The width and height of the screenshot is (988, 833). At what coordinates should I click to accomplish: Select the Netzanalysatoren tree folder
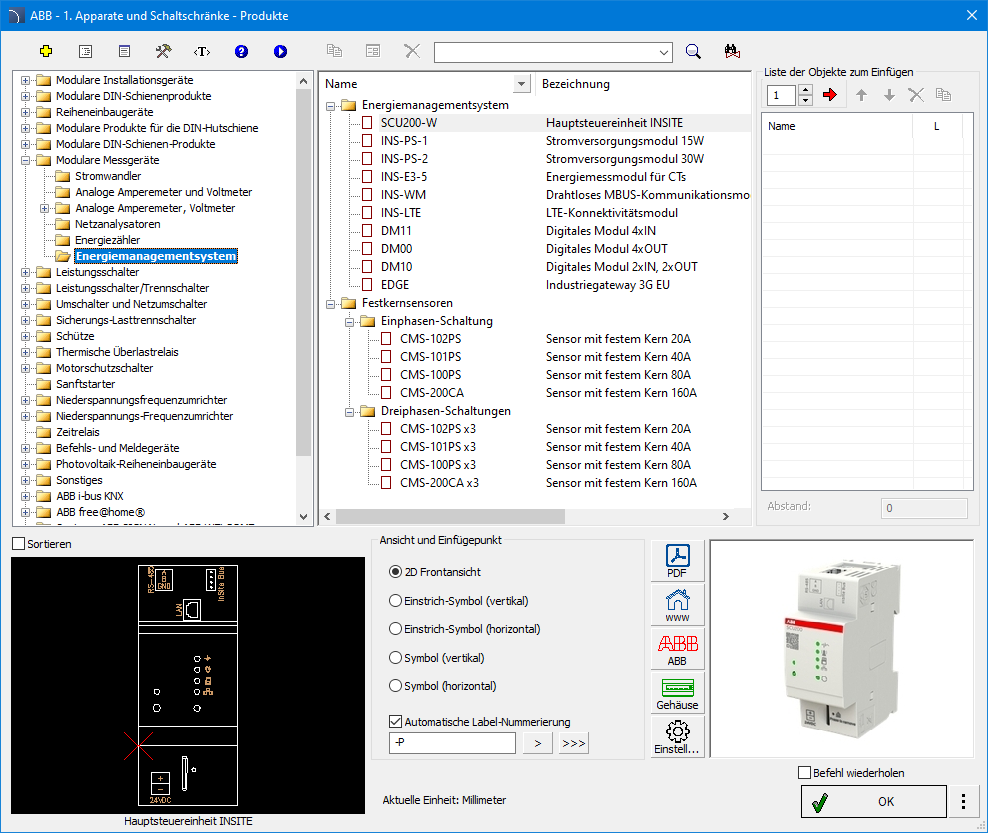(117, 224)
